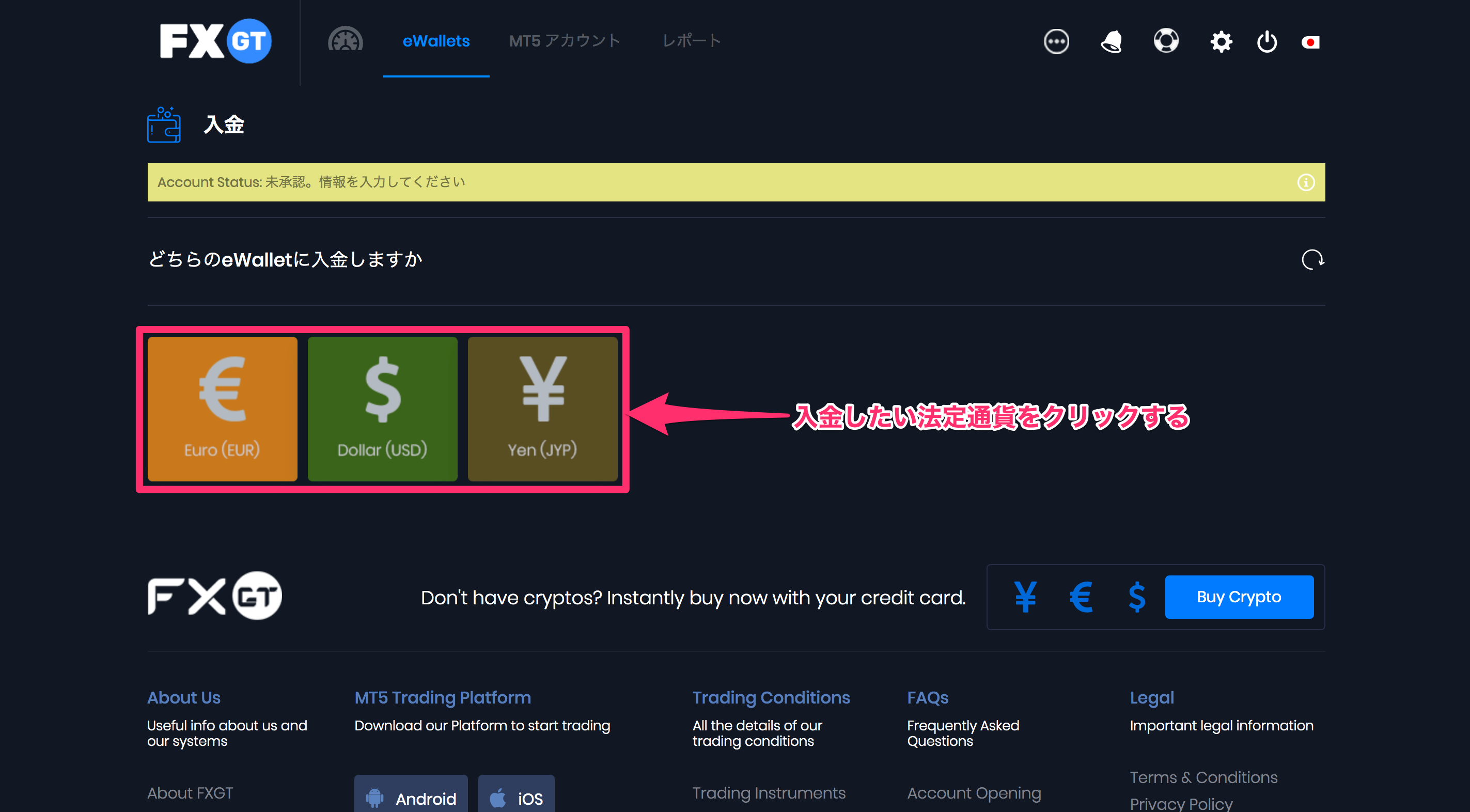Screen dimensions: 1470x812
Task: Open the notifications bell icon
Action: (1111, 41)
